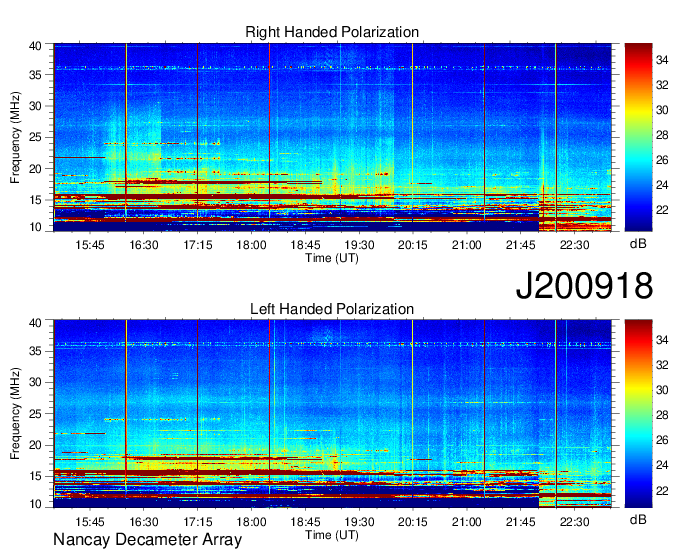Click the 21:00 time tick under Left Handed plot
680x552 pixels.
click(x=467, y=522)
